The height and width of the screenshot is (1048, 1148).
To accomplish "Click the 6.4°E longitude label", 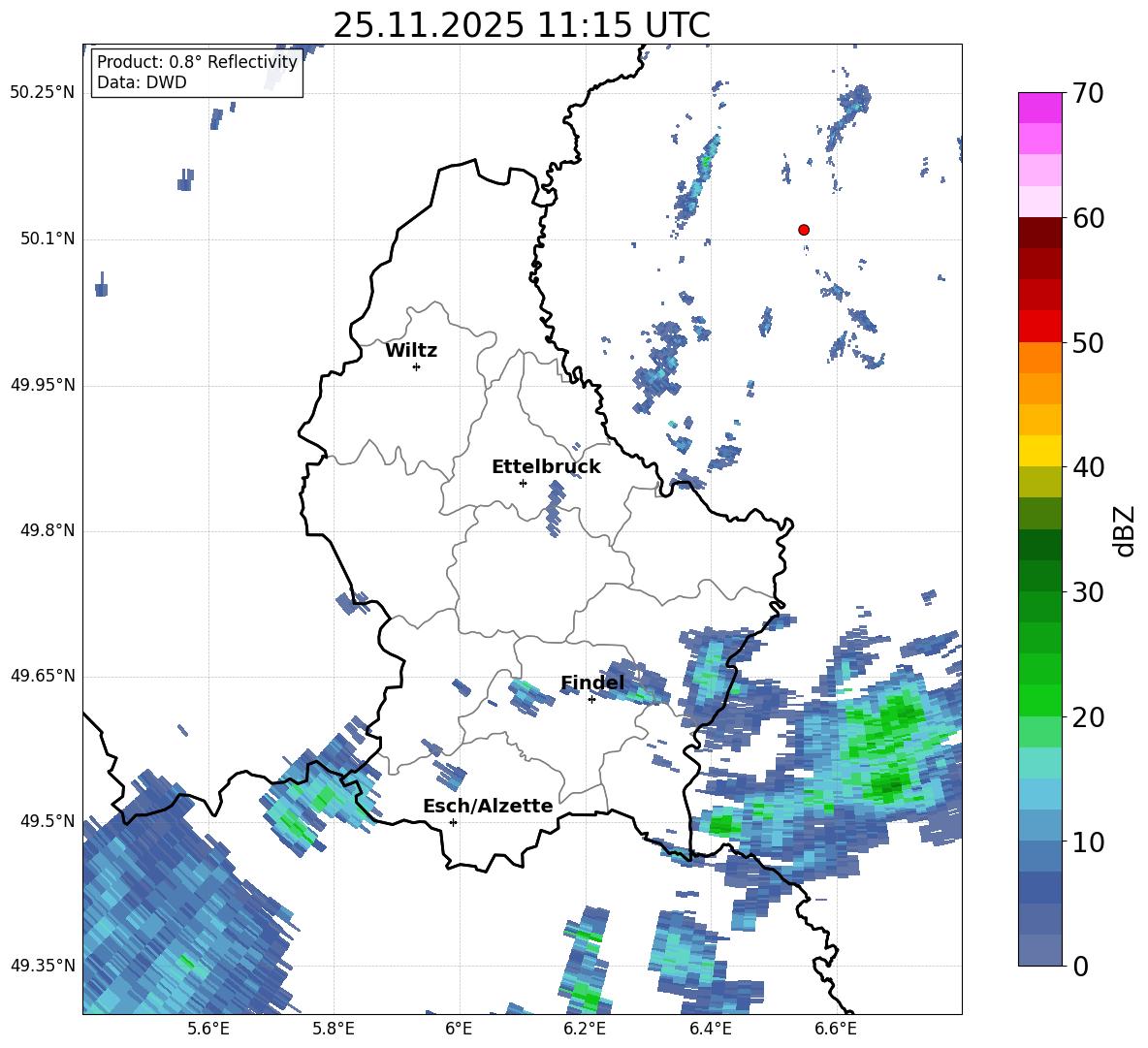I will point(710,1029).
